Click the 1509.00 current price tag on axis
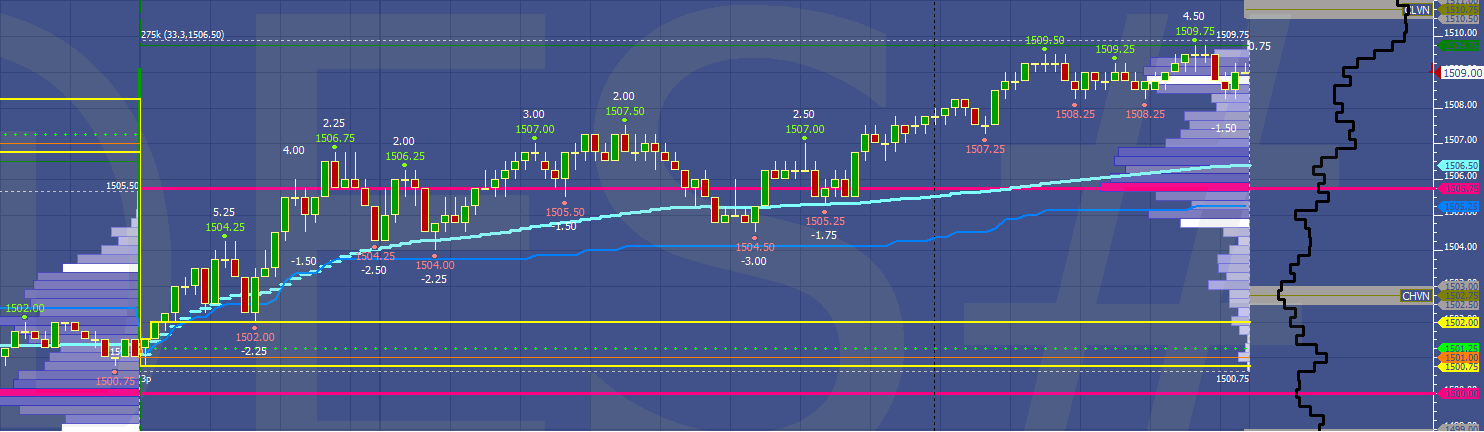 pos(1460,72)
